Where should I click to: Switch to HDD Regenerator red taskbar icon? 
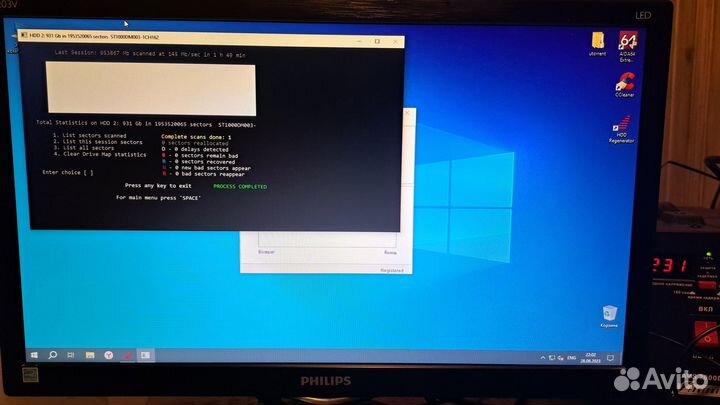127,355
